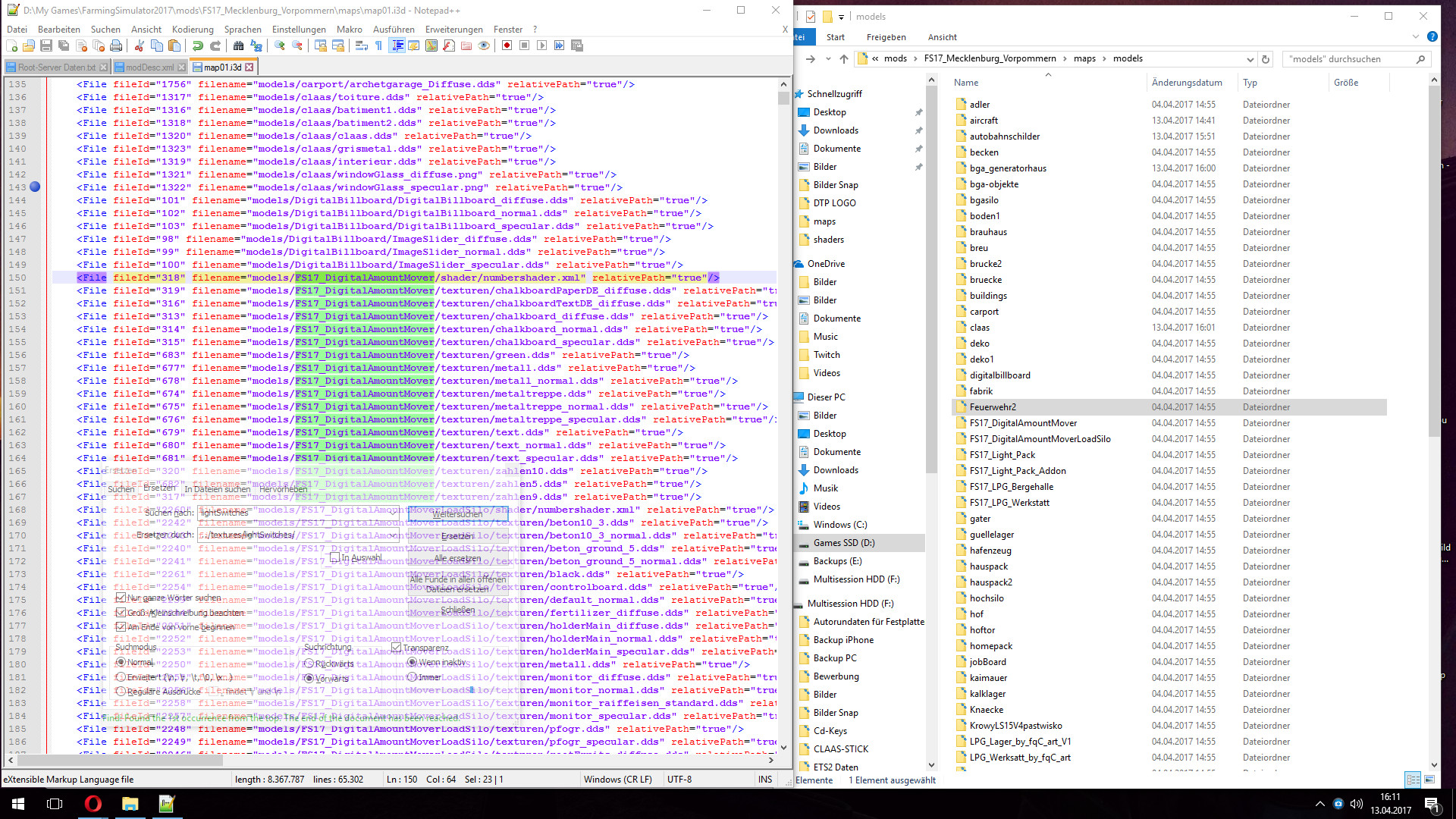
Task: Click the Cut scissors icon
Action: point(140,45)
